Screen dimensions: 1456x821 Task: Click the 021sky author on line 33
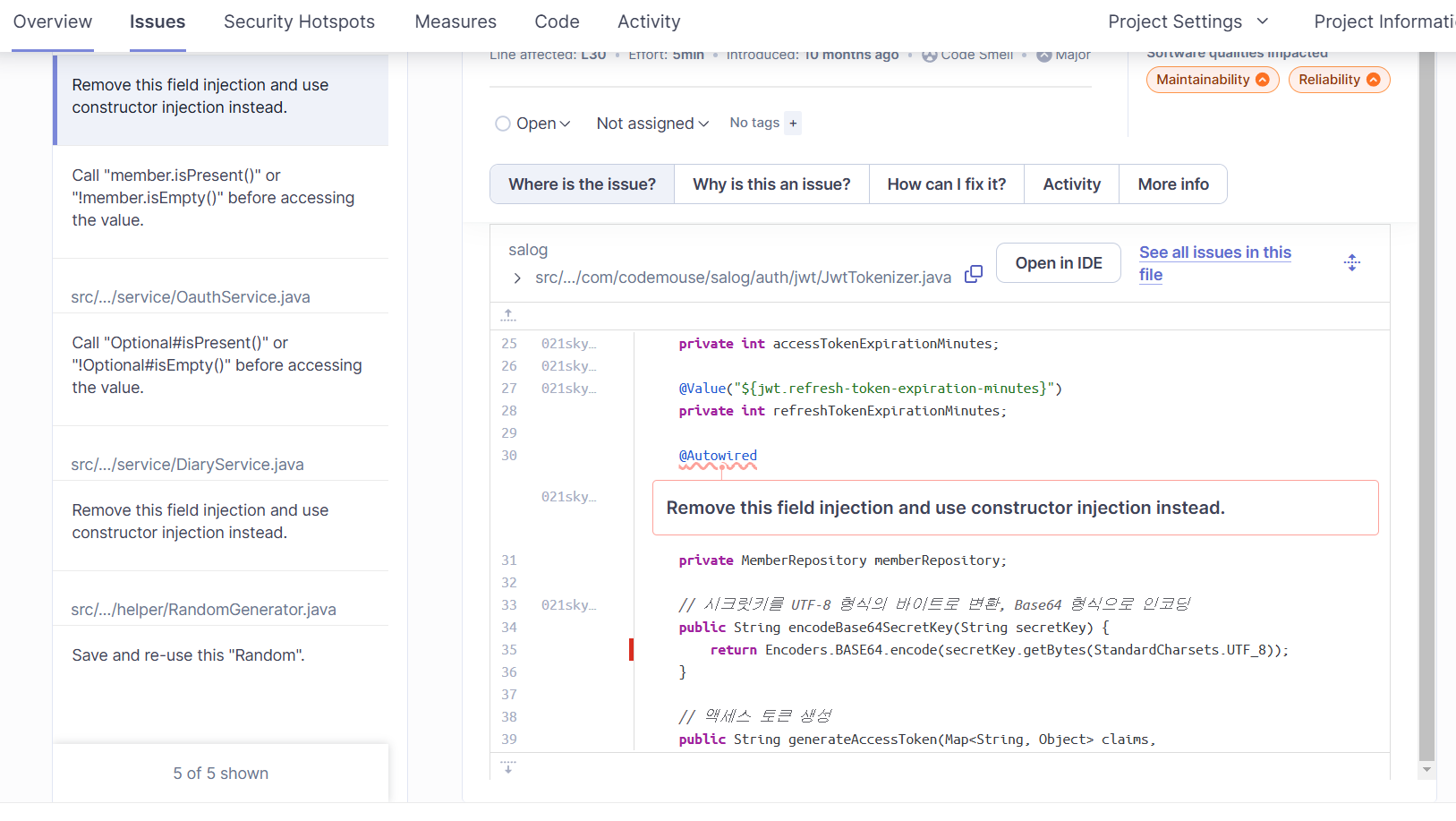[568, 605]
